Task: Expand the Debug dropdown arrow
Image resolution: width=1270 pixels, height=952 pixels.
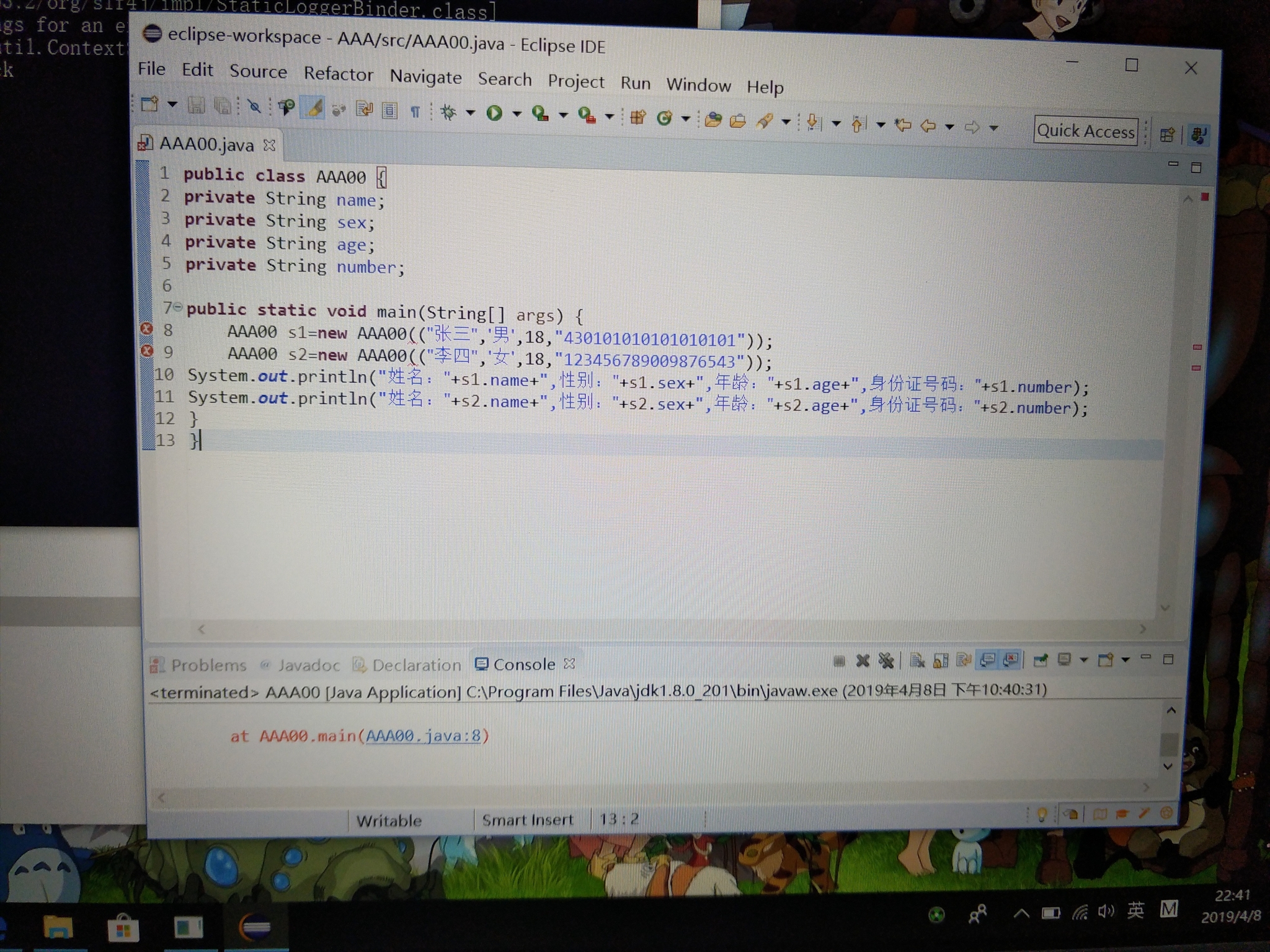Action: (x=470, y=113)
